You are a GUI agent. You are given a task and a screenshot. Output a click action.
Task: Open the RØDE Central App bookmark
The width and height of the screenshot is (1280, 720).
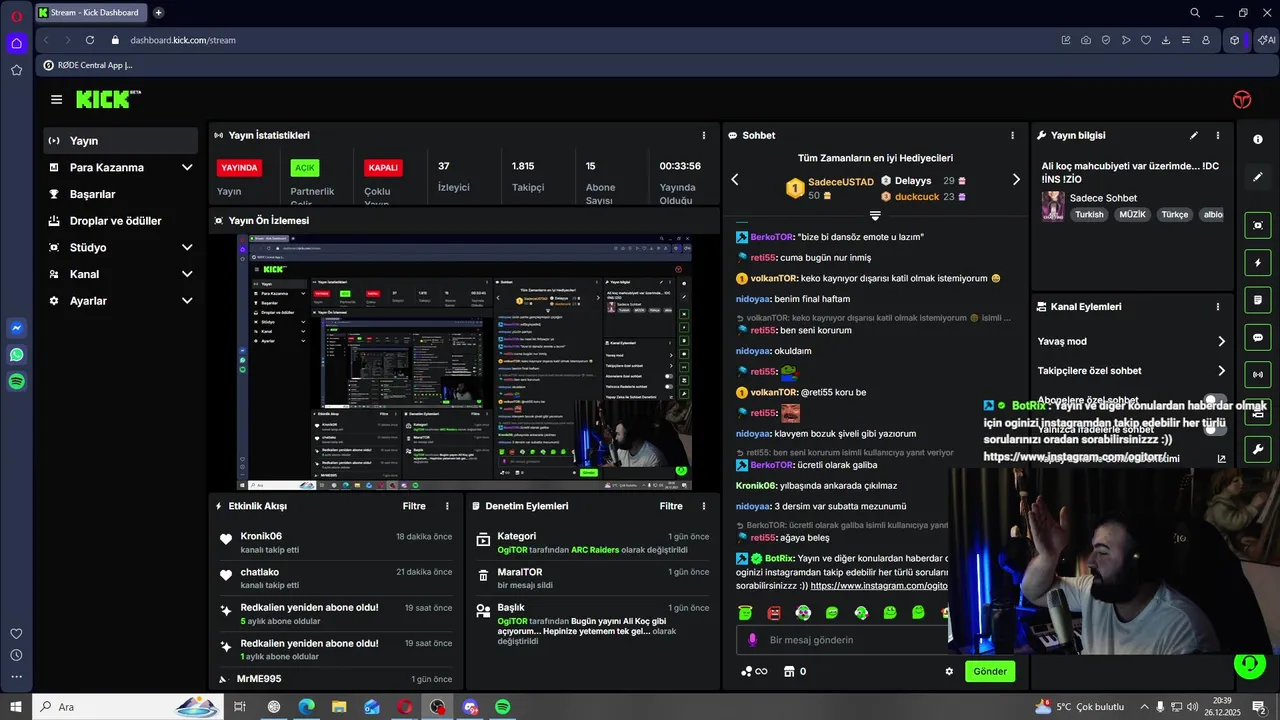[88, 65]
